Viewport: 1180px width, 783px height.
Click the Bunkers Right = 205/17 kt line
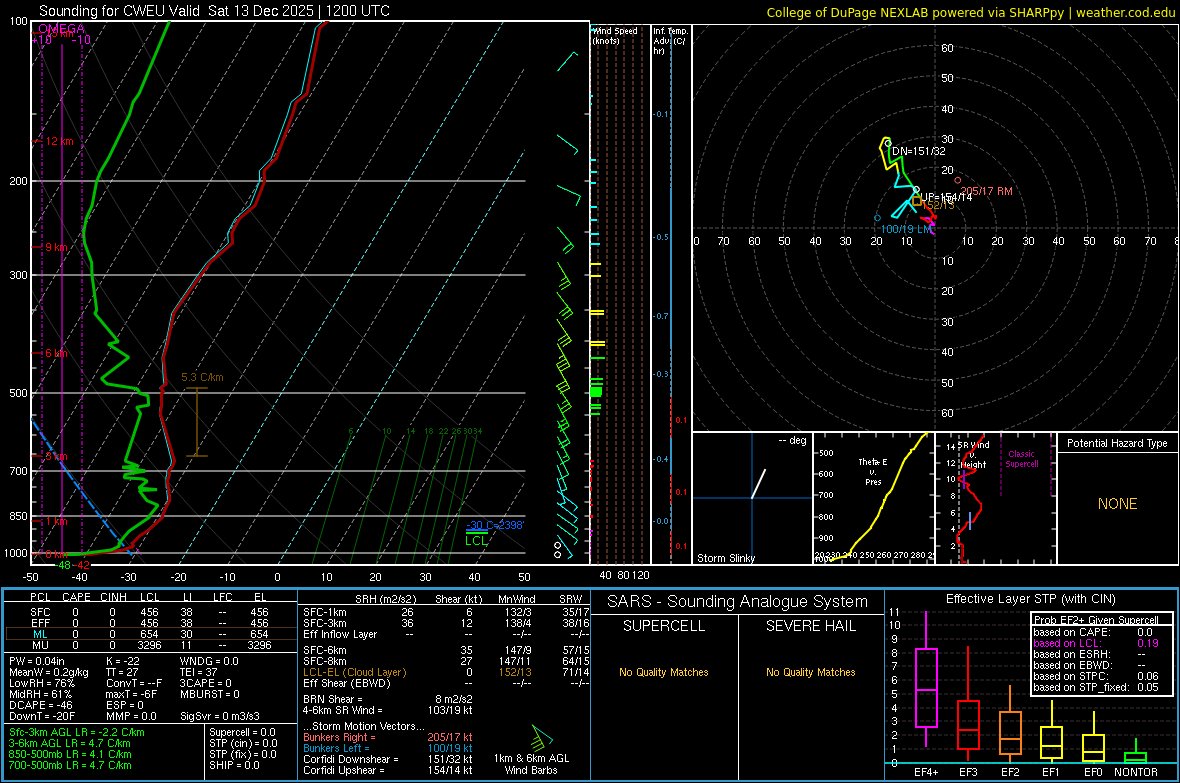coord(388,738)
